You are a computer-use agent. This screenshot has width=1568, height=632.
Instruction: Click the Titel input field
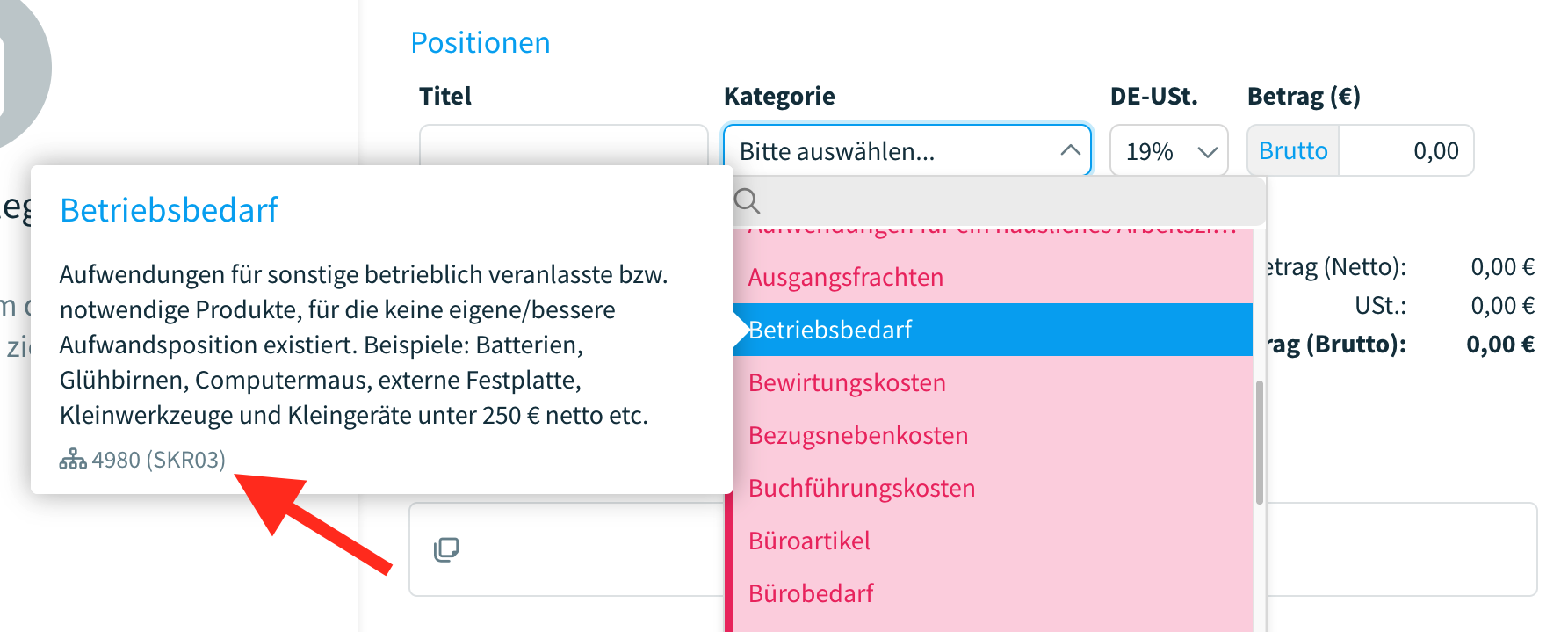[x=563, y=150]
